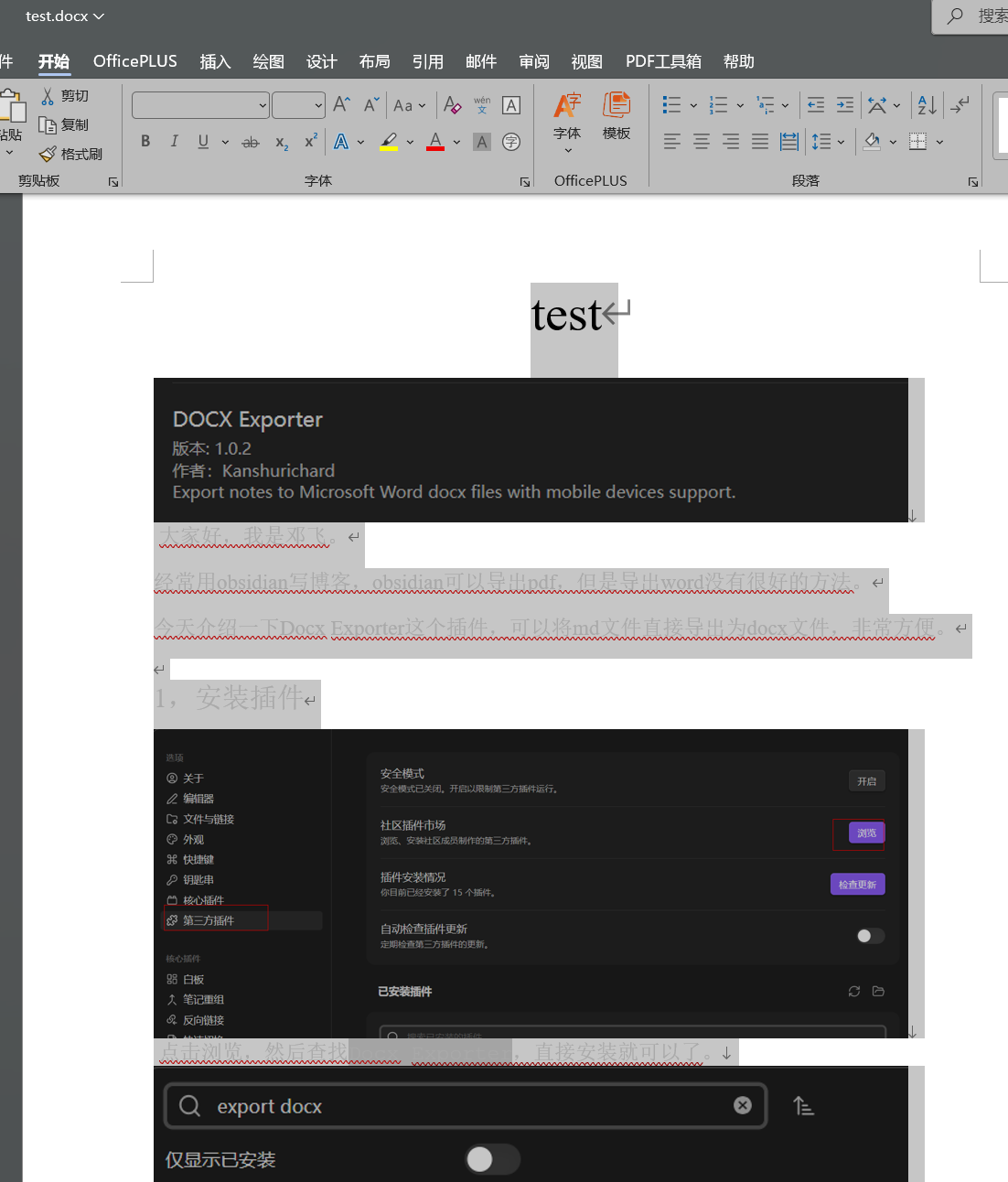
Task: Open the Paragraph dialog launcher in 段落 group
Action: point(973,182)
